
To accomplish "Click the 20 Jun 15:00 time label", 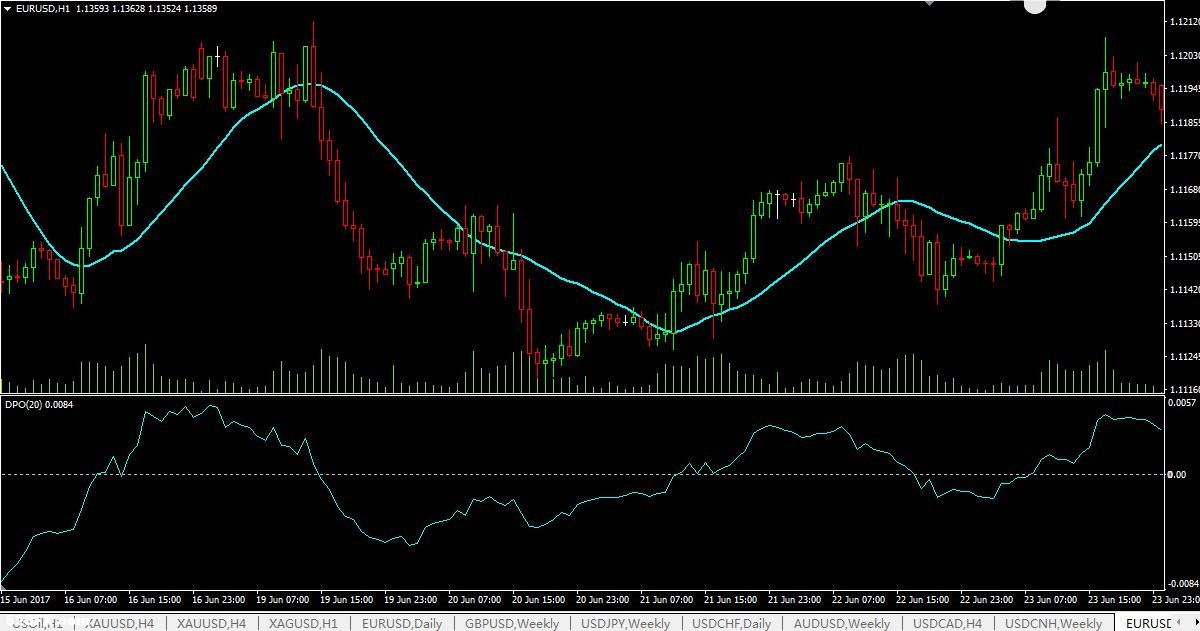I will [540, 600].
